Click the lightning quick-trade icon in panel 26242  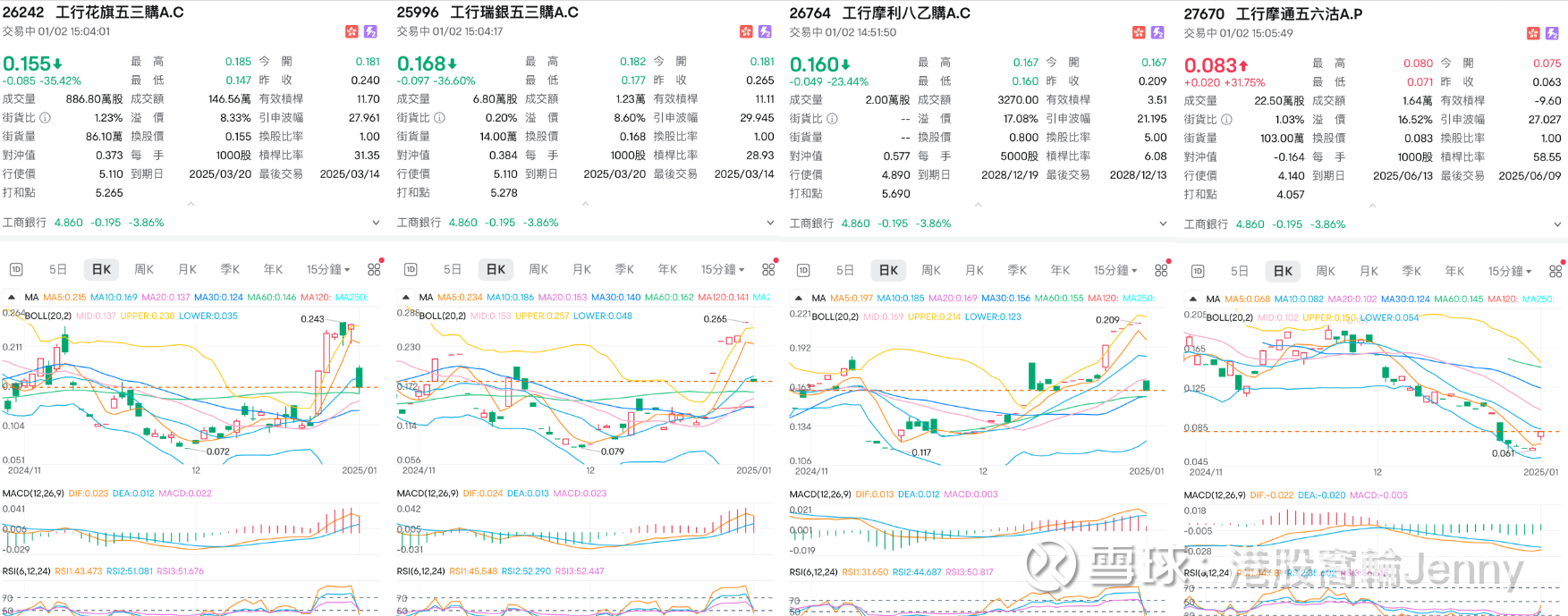click(370, 31)
